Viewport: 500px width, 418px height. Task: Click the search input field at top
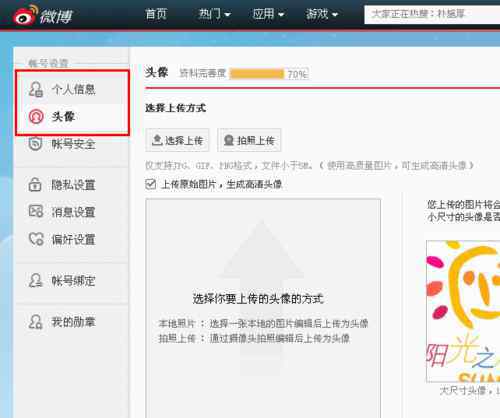click(432, 14)
